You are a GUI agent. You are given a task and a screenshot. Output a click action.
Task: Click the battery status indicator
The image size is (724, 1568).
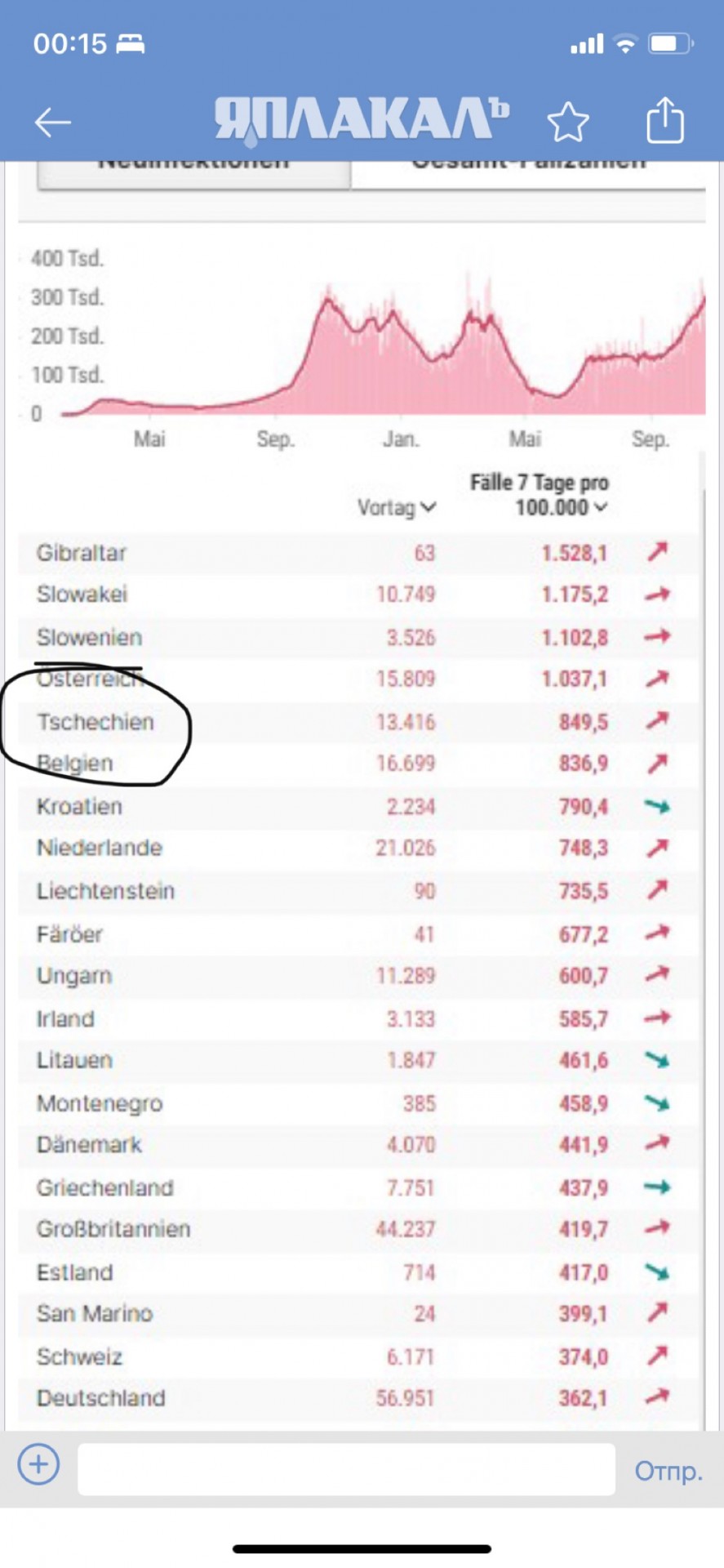tap(670, 43)
